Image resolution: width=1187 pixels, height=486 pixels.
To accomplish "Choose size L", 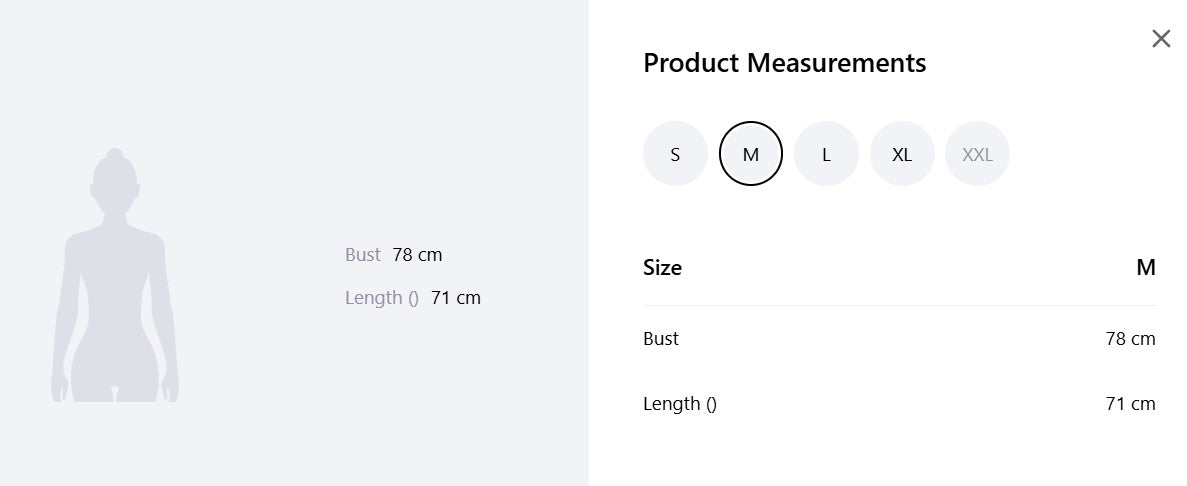I will point(826,154).
